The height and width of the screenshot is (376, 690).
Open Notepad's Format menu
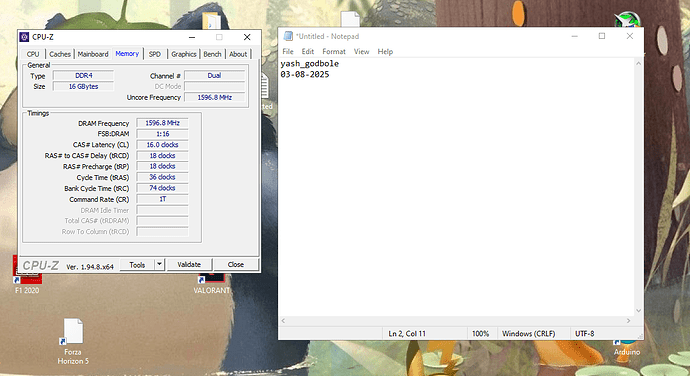click(x=334, y=52)
